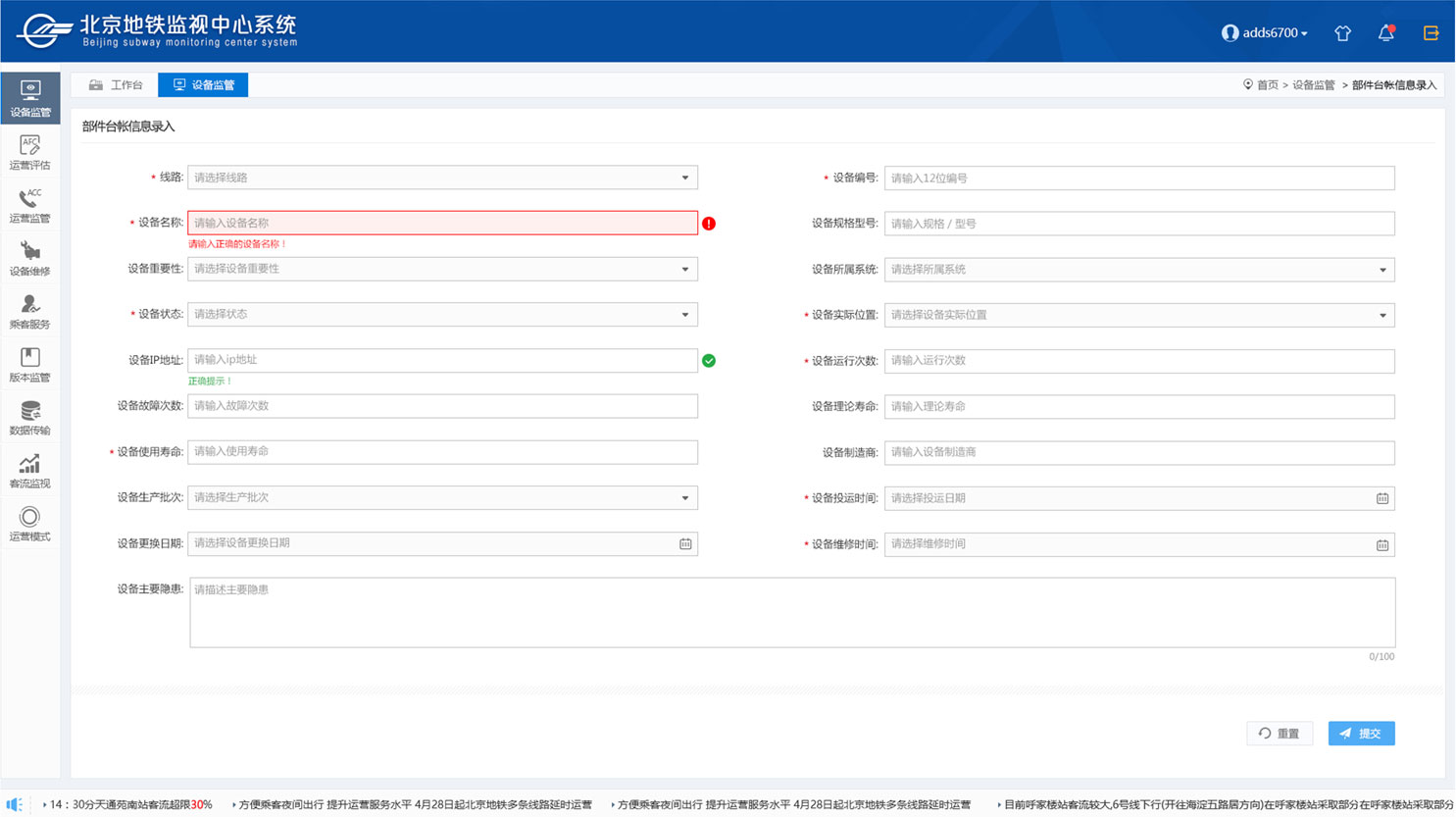Go to 乘客服务 in sidebar

pyautogui.click(x=30, y=311)
